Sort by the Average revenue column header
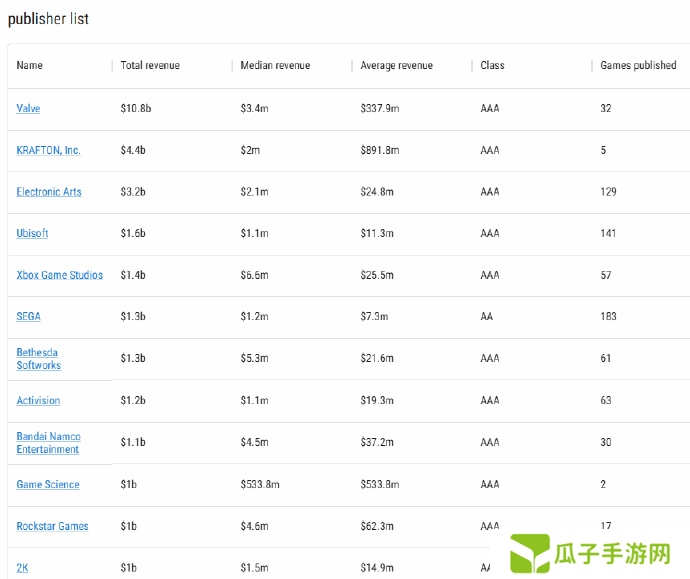This screenshot has height=579, width=690. tap(396, 65)
